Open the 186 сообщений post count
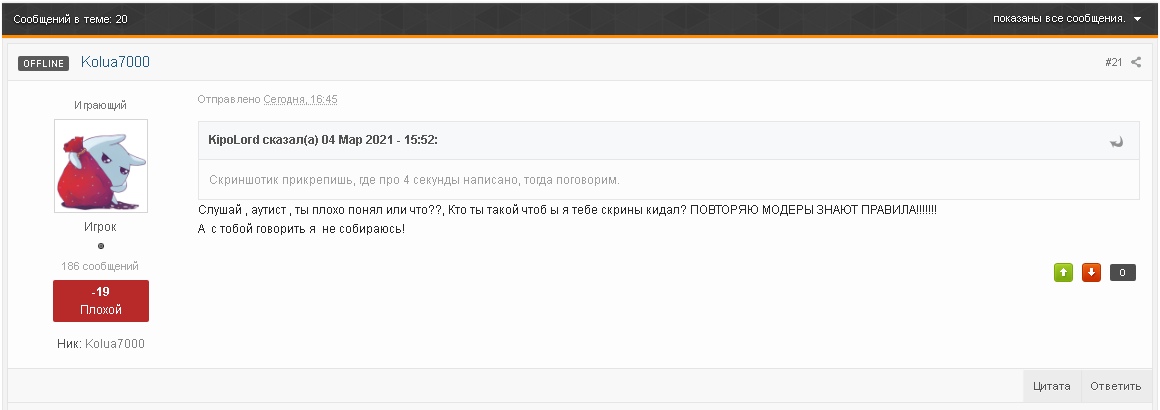This screenshot has width=1160, height=410. pos(100,266)
